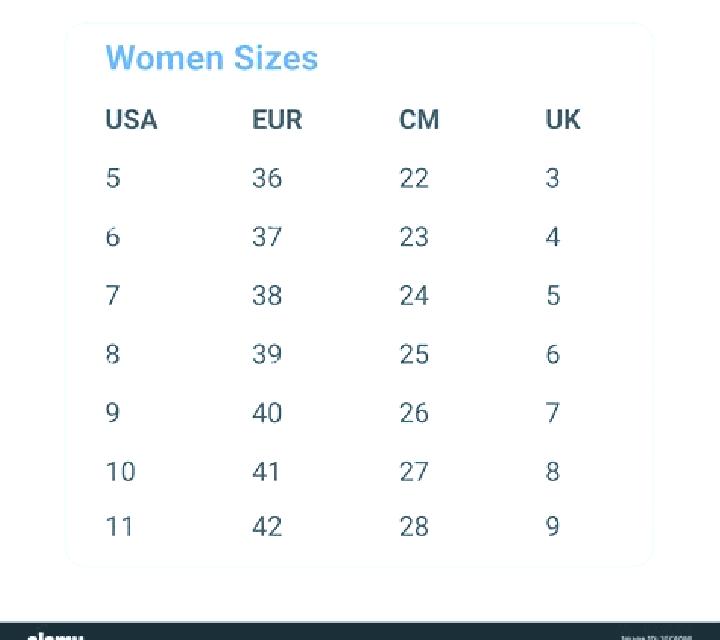This screenshot has width=720, height=640.
Task: Click USA size 10 cell
Action: click(x=121, y=472)
